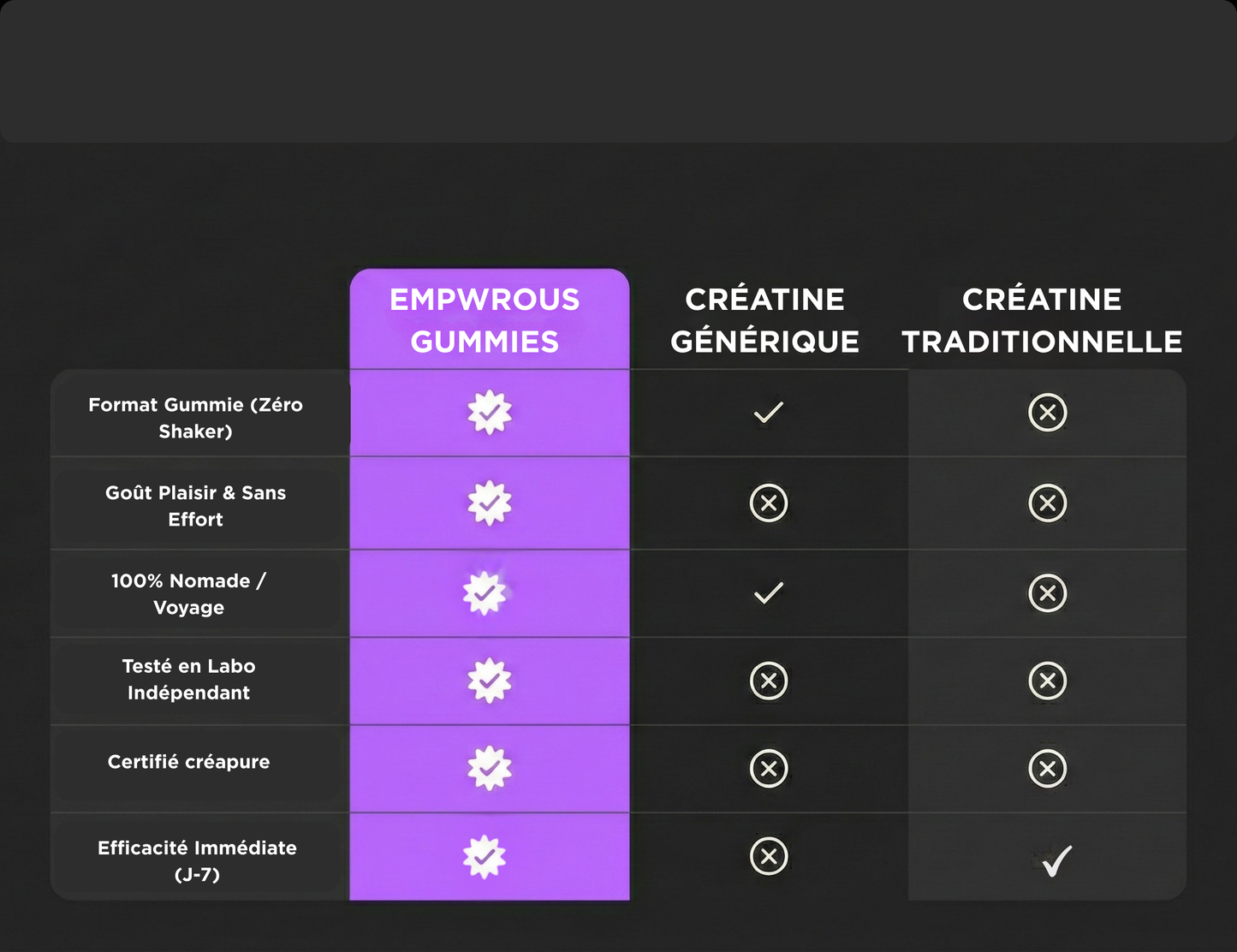Click the Empwrous badge for Testé en Labo

click(x=489, y=681)
